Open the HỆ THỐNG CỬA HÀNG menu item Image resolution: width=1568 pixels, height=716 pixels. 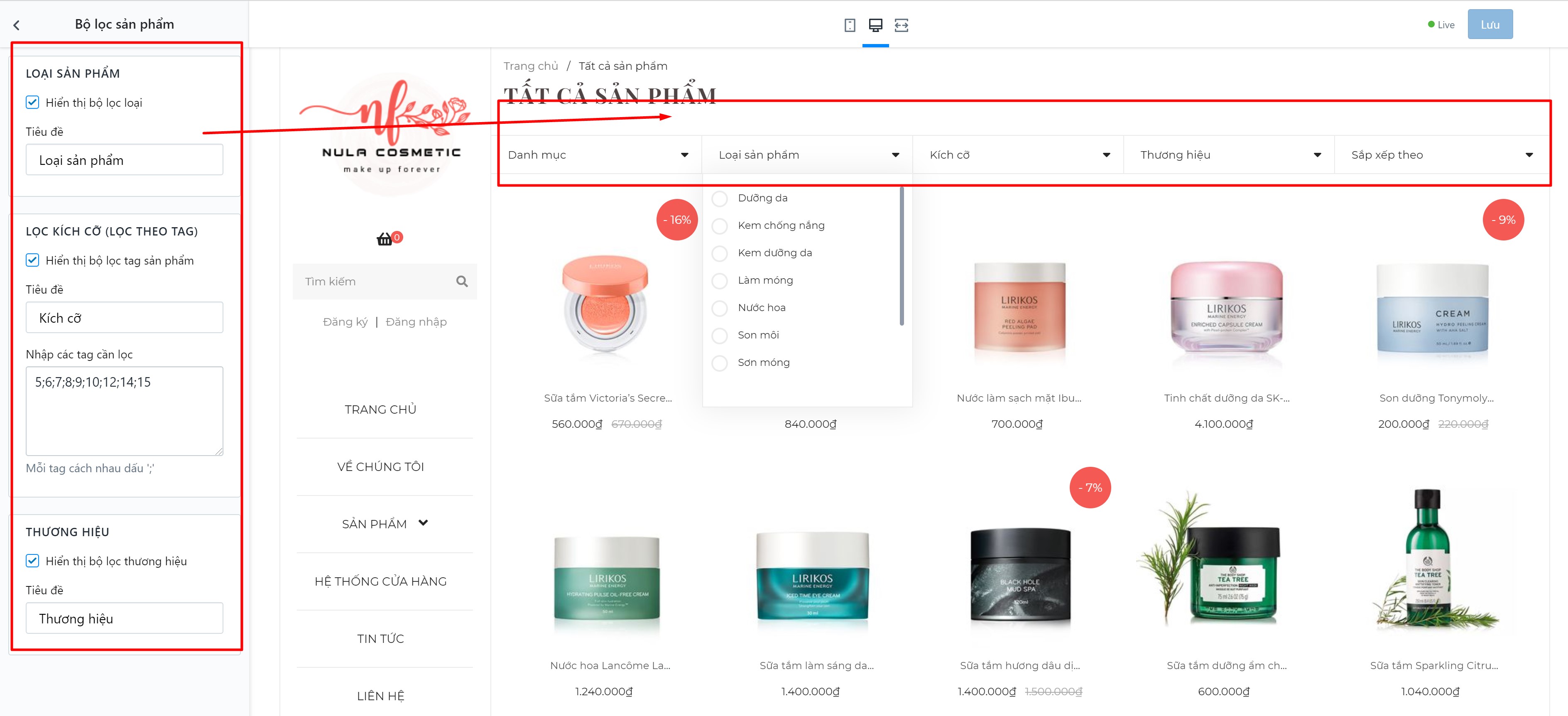(380, 581)
